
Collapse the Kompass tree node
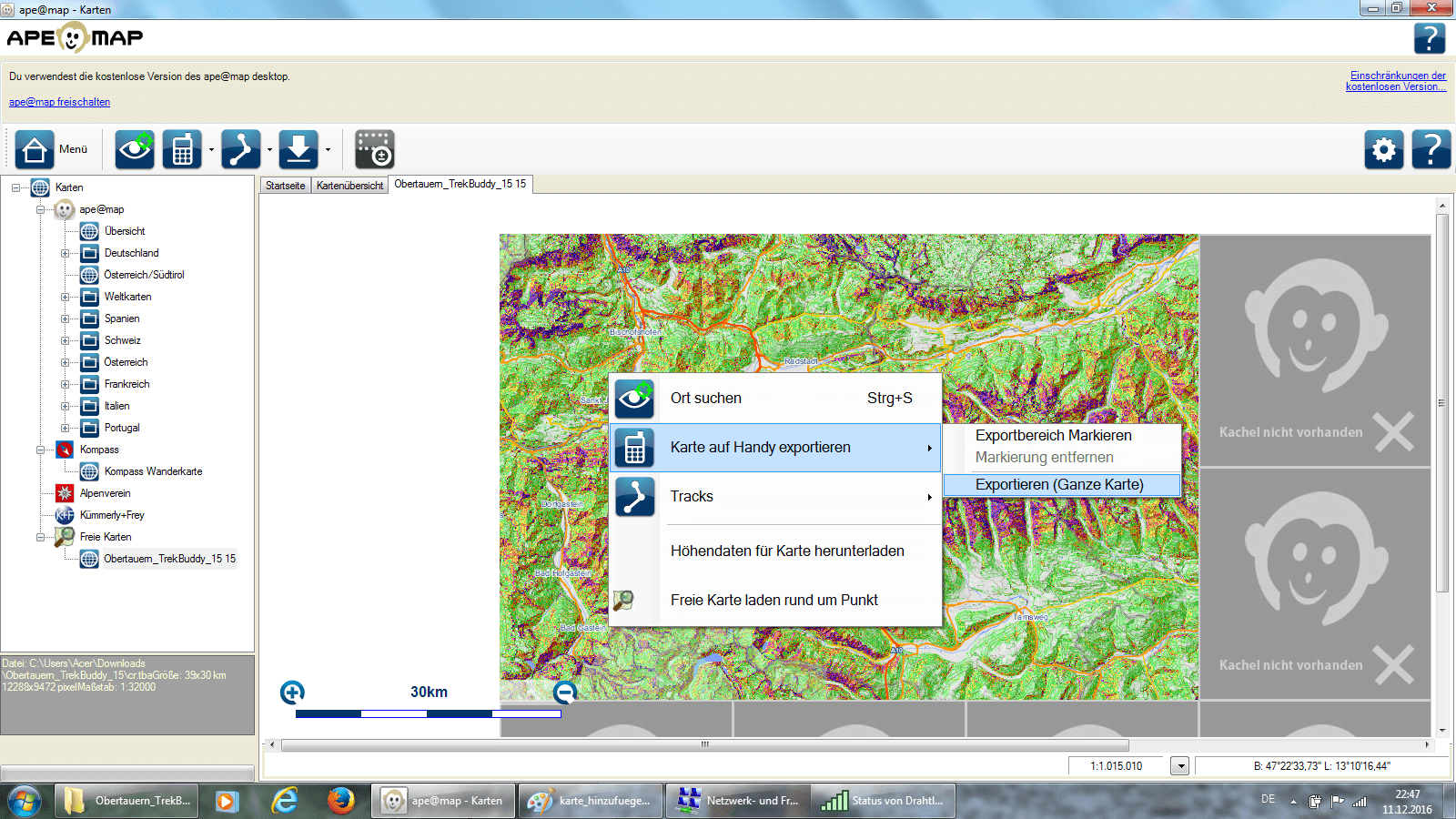point(40,450)
